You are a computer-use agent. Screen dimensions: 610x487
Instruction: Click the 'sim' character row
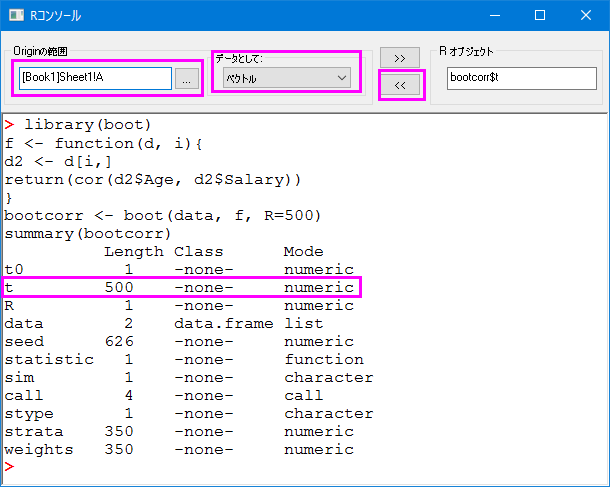(x=189, y=378)
